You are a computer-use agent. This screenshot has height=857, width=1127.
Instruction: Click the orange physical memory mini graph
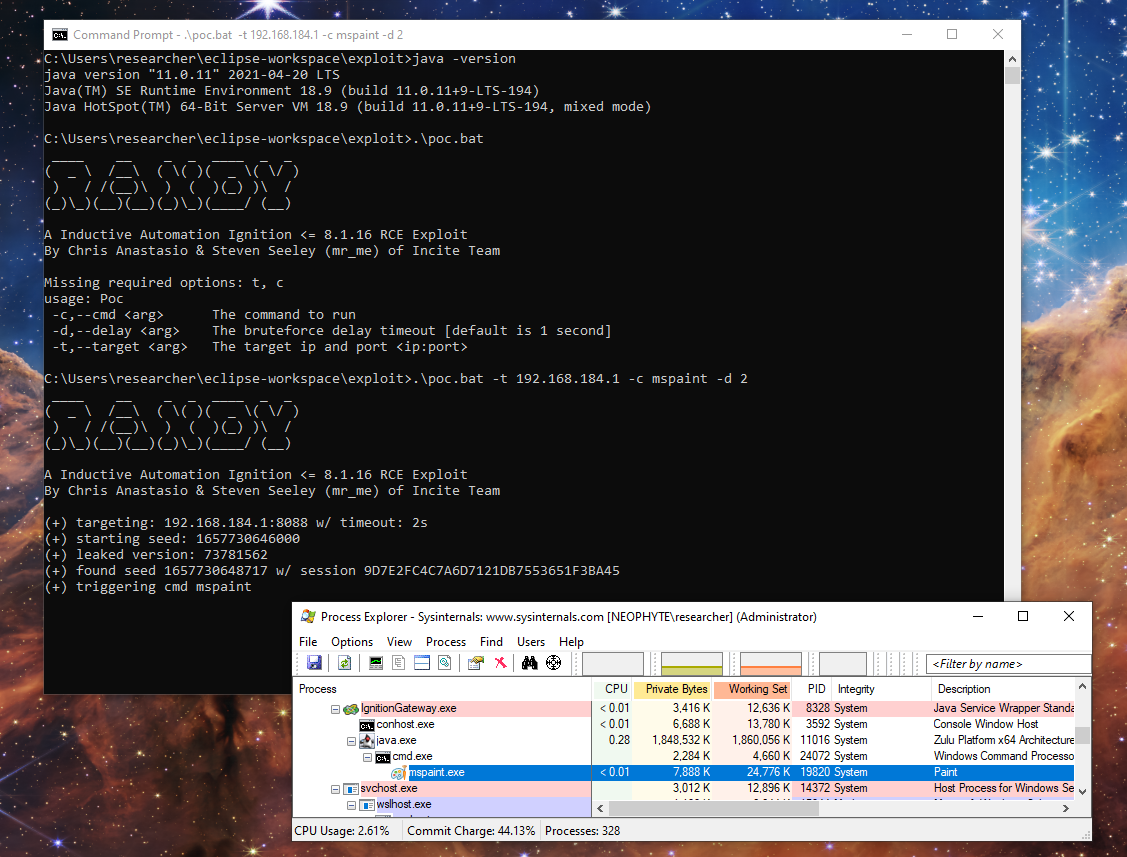pyautogui.click(x=770, y=664)
